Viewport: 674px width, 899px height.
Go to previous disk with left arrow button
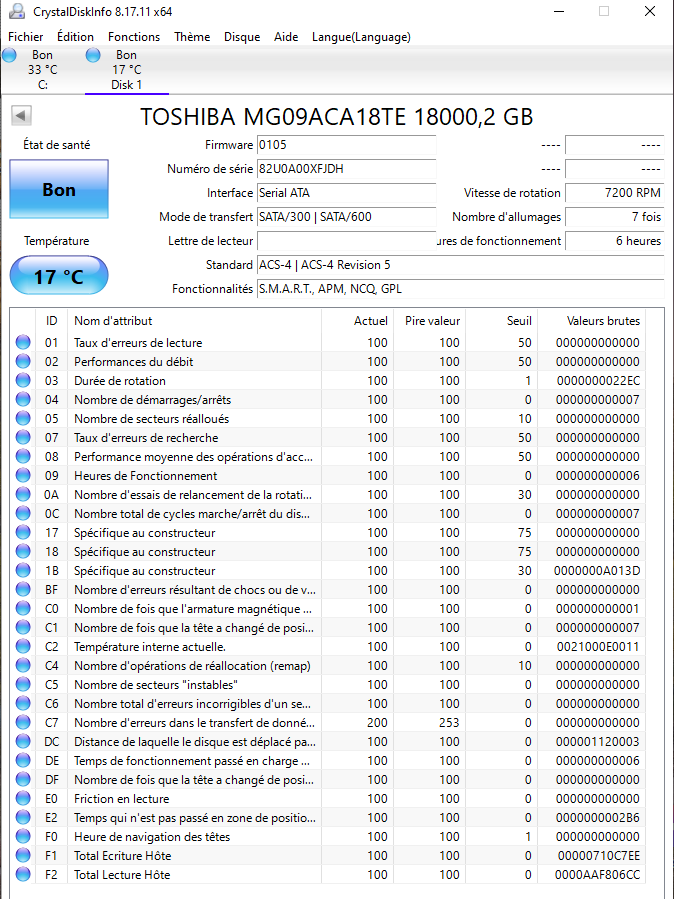tap(21, 115)
